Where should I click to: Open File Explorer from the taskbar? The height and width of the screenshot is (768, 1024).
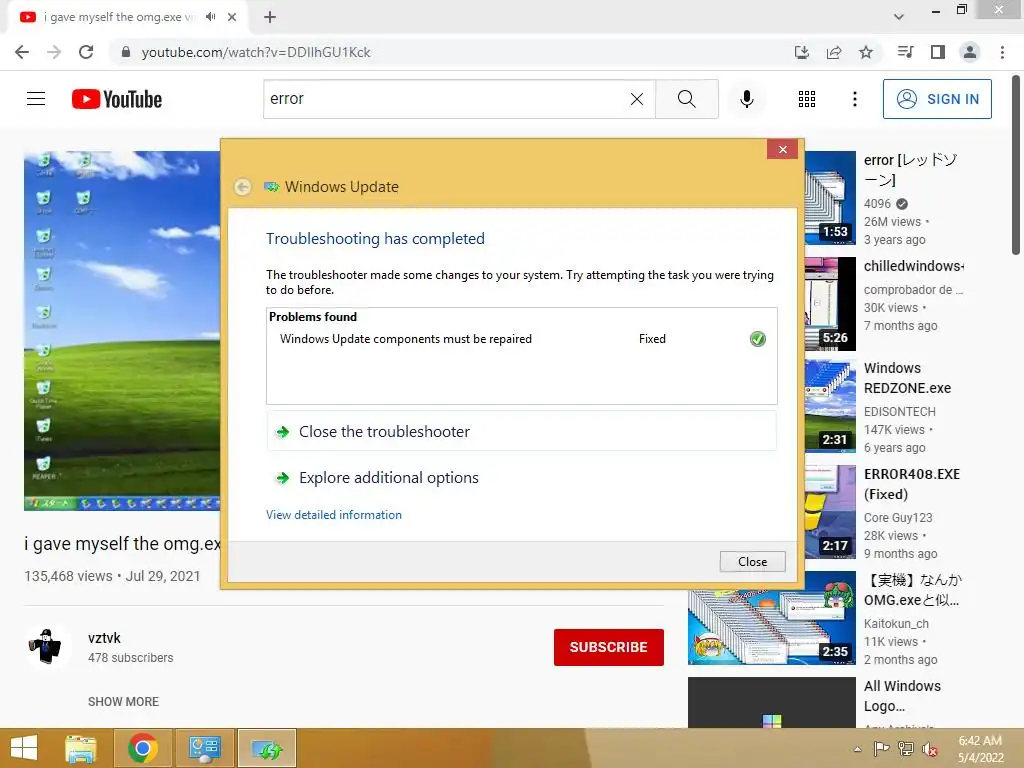pyautogui.click(x=80, y=748)
